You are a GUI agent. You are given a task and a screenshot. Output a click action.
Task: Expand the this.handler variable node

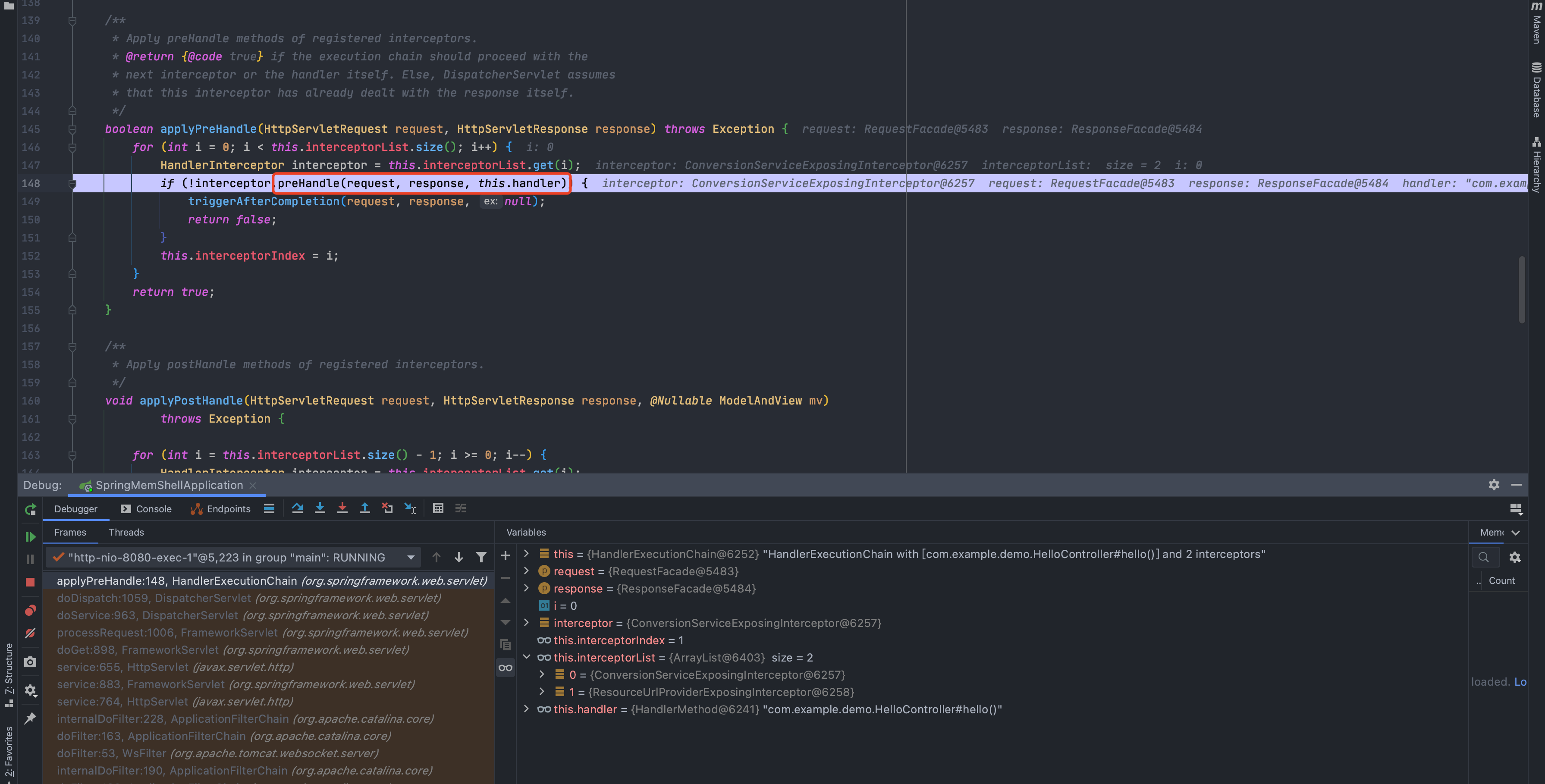[x=527, y=709]
